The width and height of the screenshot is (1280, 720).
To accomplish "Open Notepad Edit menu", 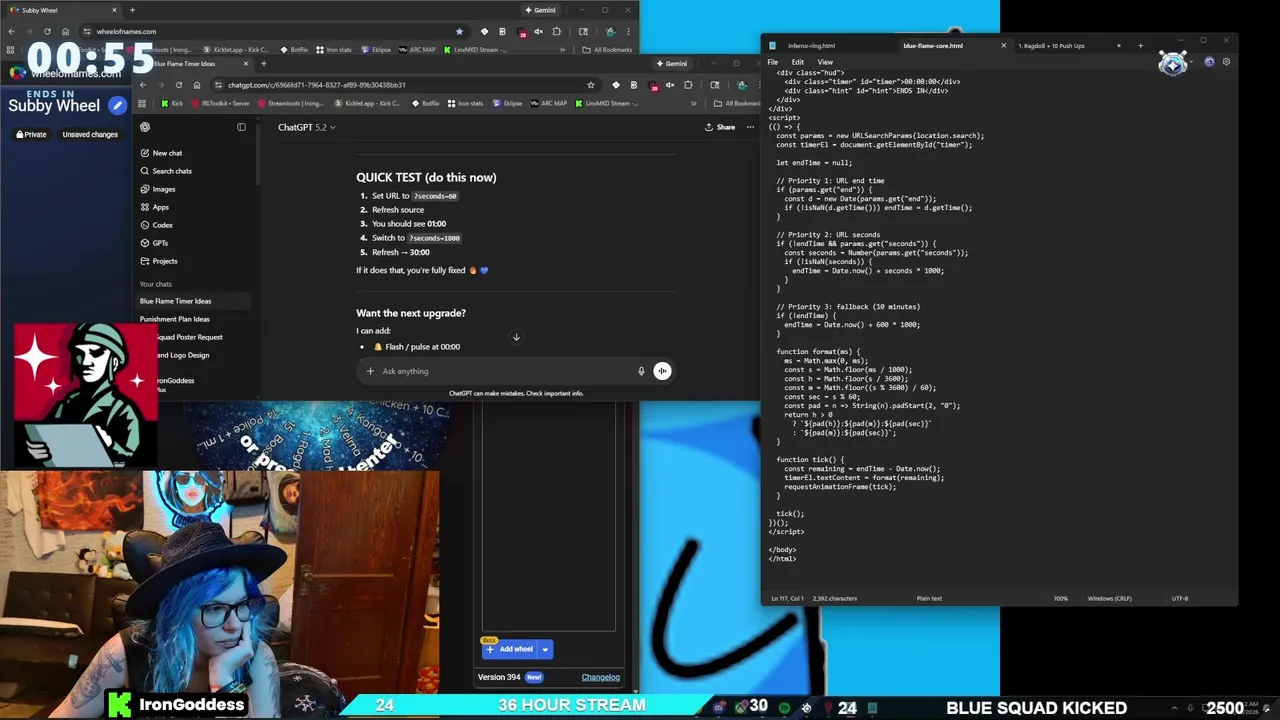I will 798,62.
